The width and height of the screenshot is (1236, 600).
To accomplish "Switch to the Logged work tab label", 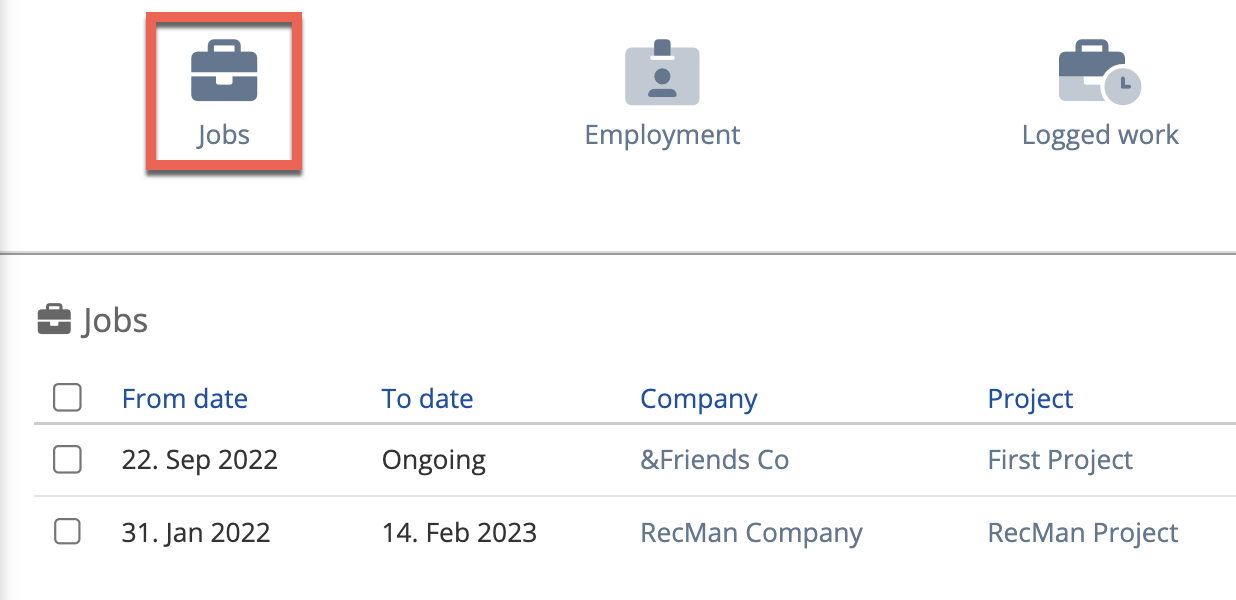I will pyautogui.click(x=1100, y=135).
